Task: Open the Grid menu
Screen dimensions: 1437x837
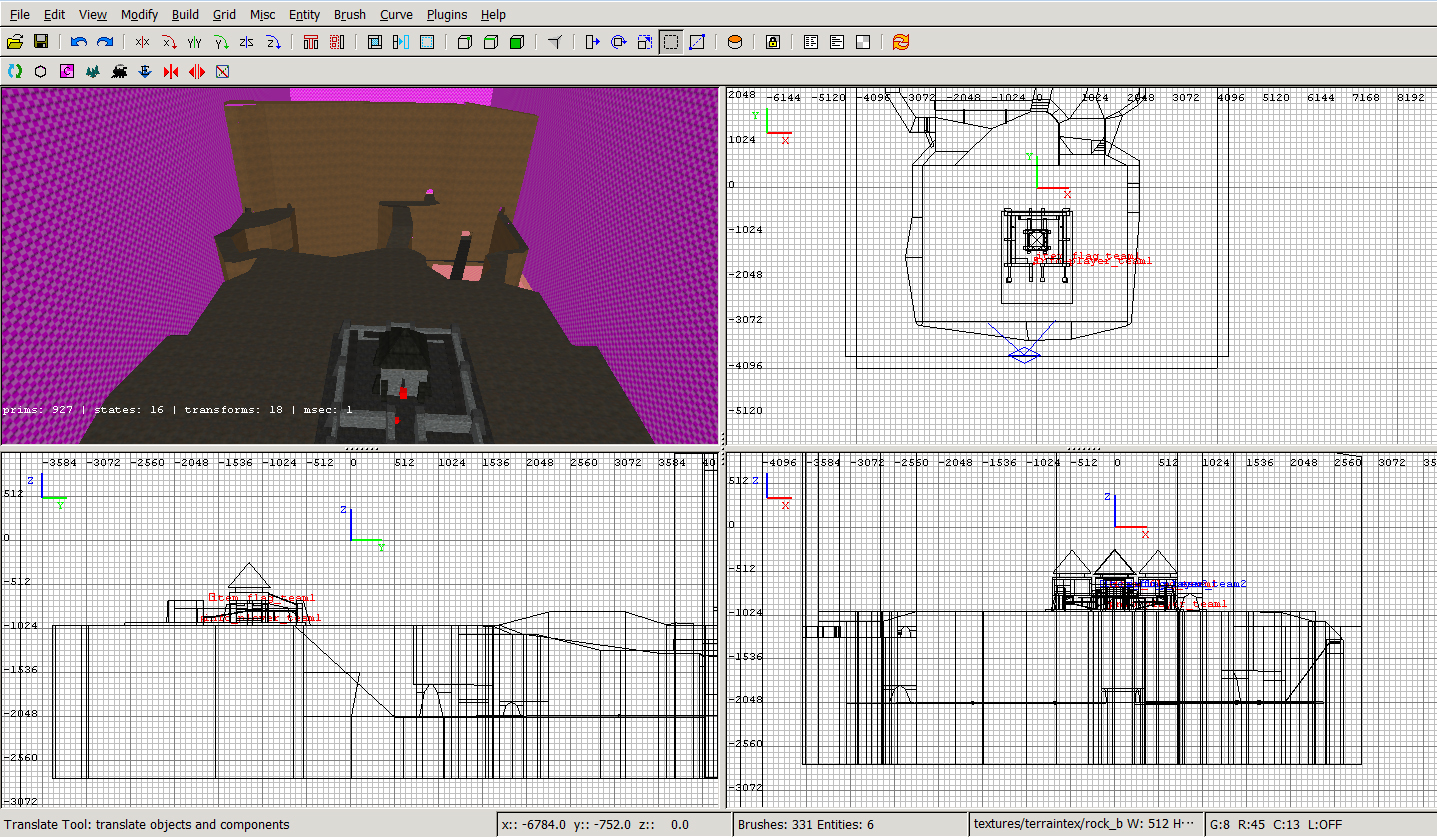Action: pyautogui.click(x=224, y=15)
